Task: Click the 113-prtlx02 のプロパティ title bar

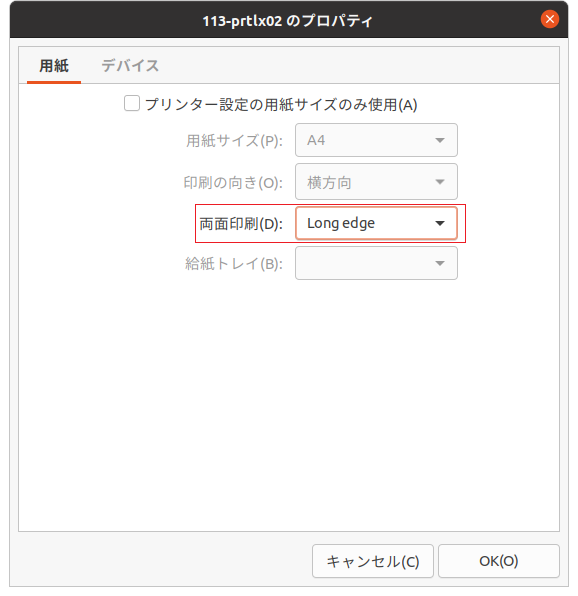Action: [x=288, y=21]
